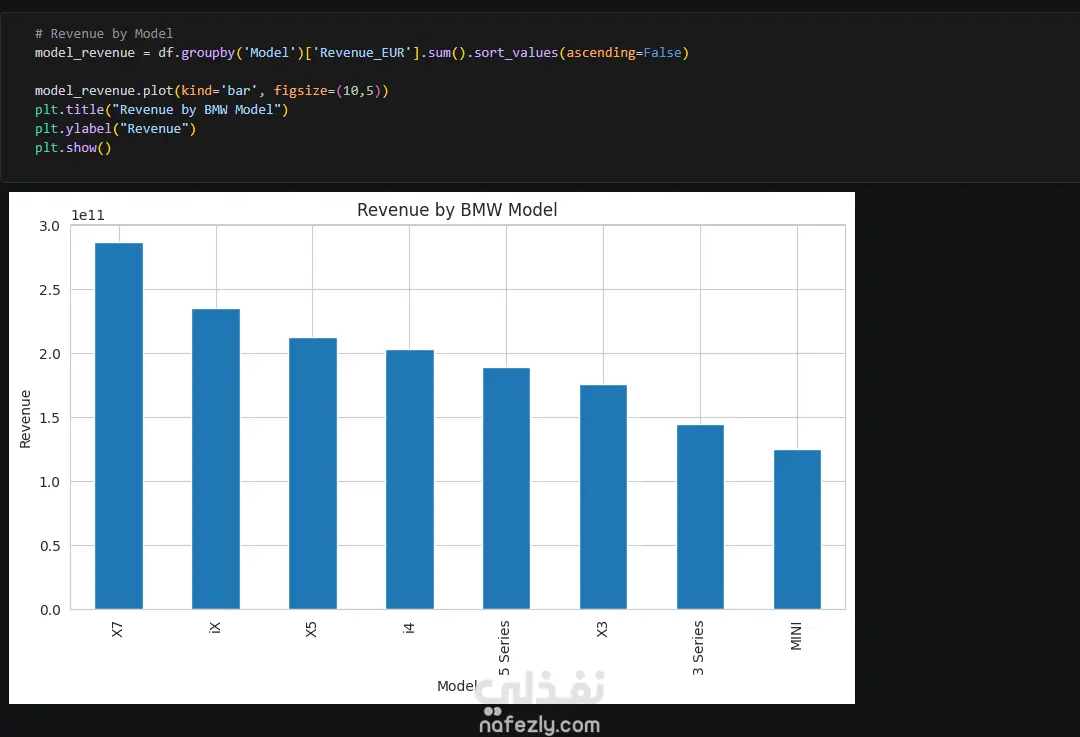The image size is (1080, 737).
Task: Click the 0.5 y-axis tick value
Action: tap(50, 546)
